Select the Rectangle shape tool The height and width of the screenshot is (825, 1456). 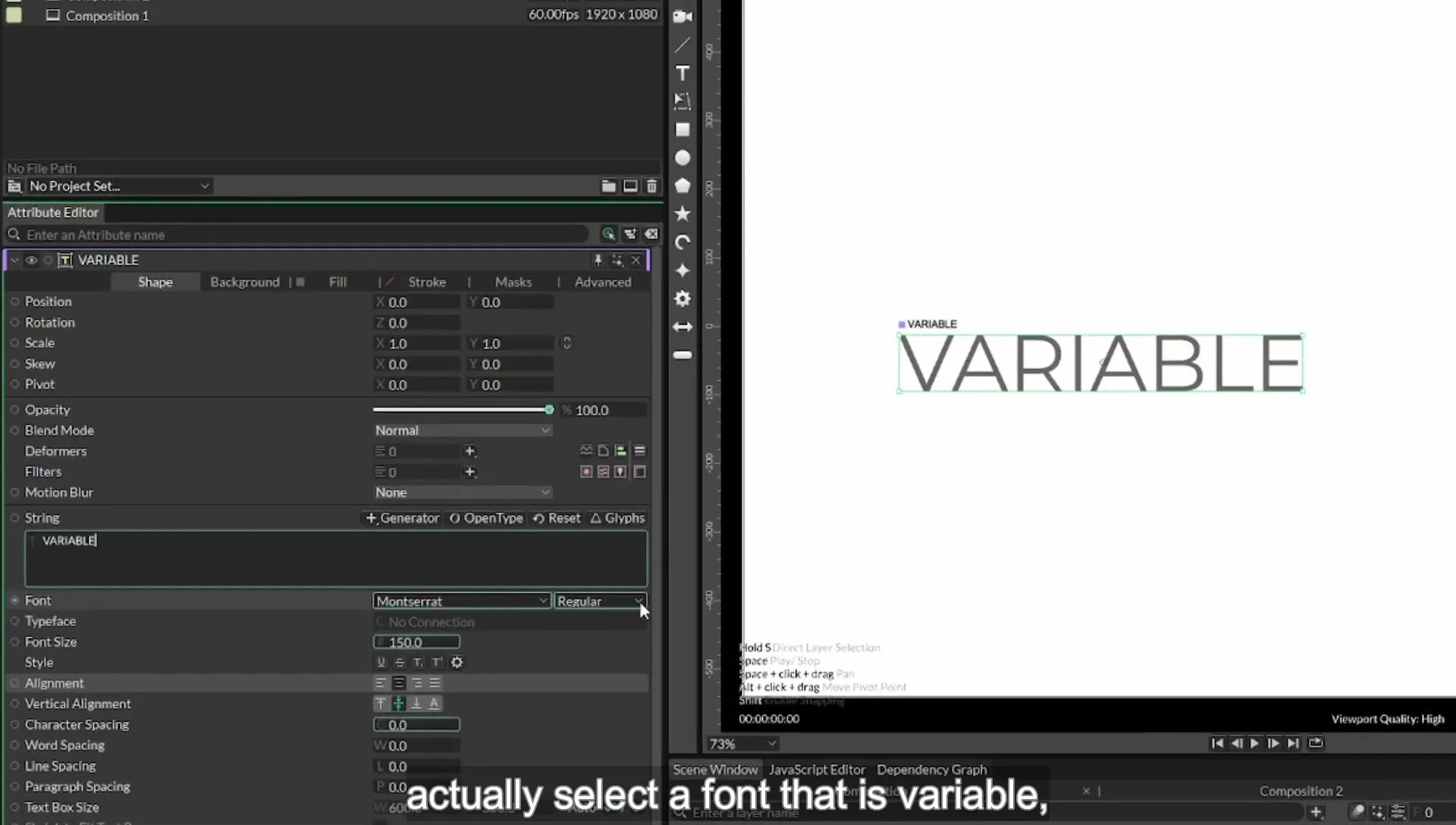pyautogui.click(x=682, y=130)
